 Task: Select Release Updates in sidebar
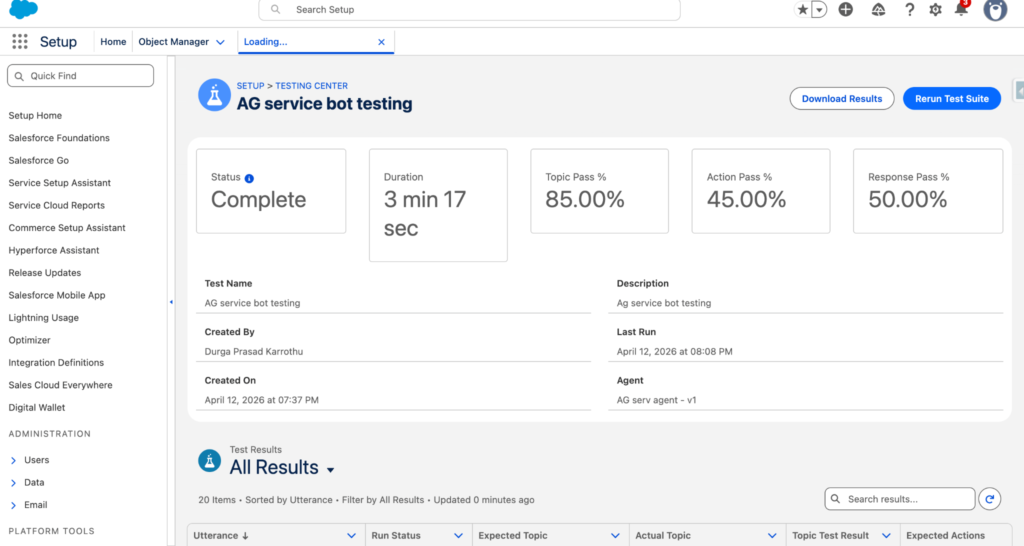click(x=45, y=273)
